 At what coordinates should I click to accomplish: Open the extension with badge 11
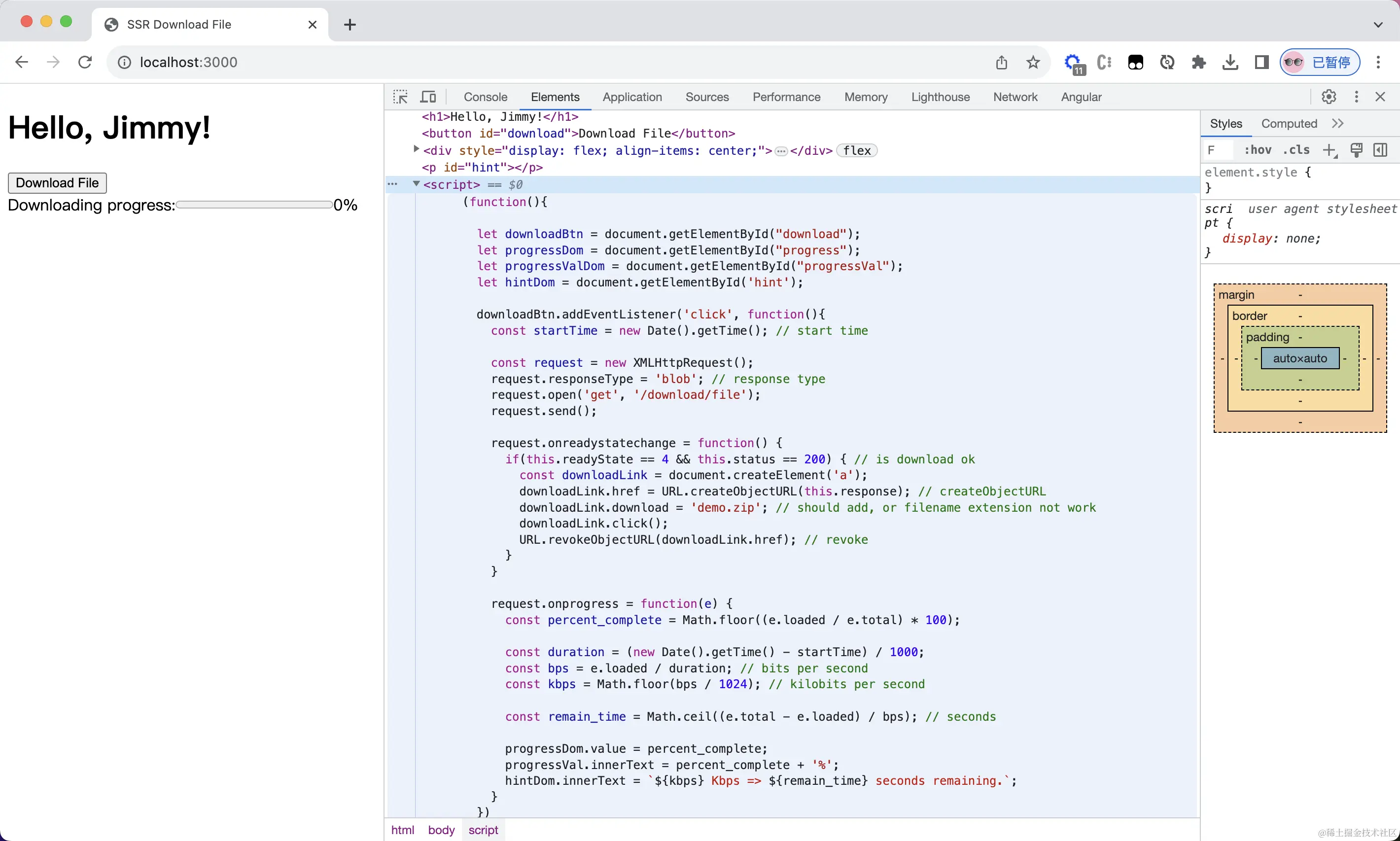[x=1074, y=64]
